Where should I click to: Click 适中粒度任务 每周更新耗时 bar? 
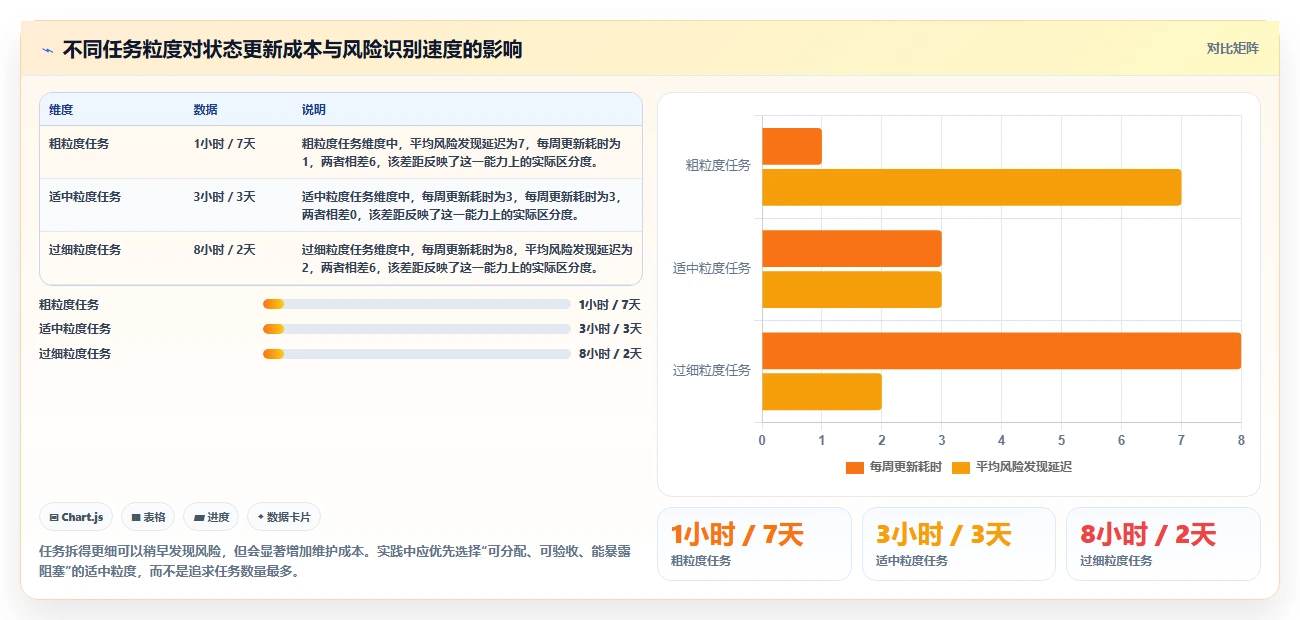(852, 249)
